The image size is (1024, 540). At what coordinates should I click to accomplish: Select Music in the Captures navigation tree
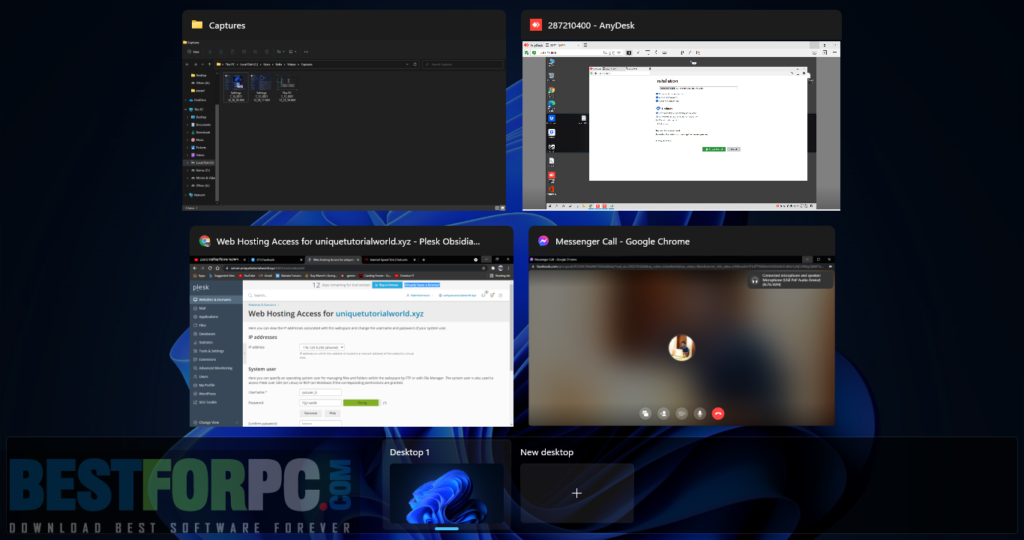(x=197, y=140)
